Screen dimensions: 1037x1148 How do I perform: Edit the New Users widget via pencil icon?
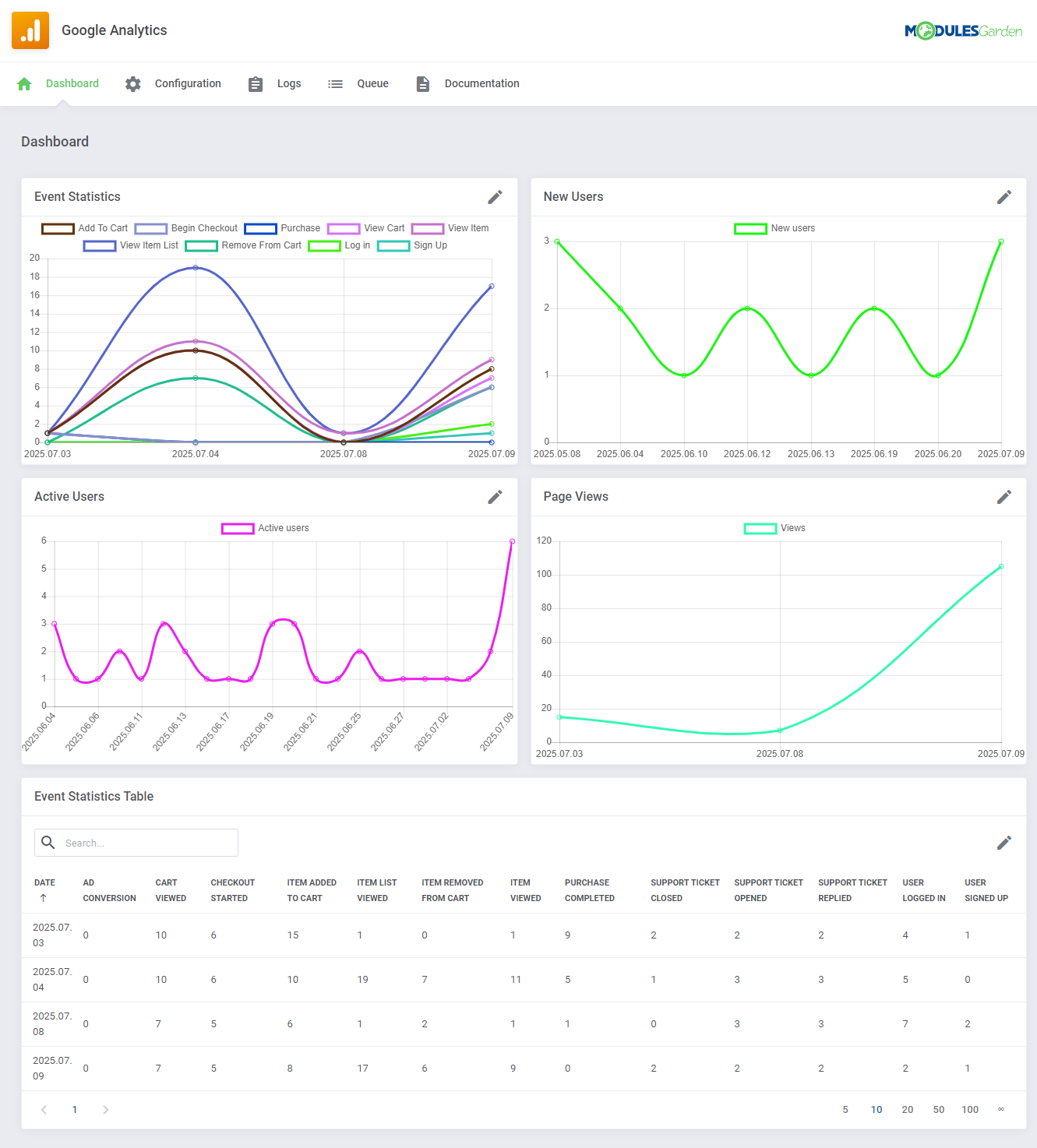pos(1004,197)
